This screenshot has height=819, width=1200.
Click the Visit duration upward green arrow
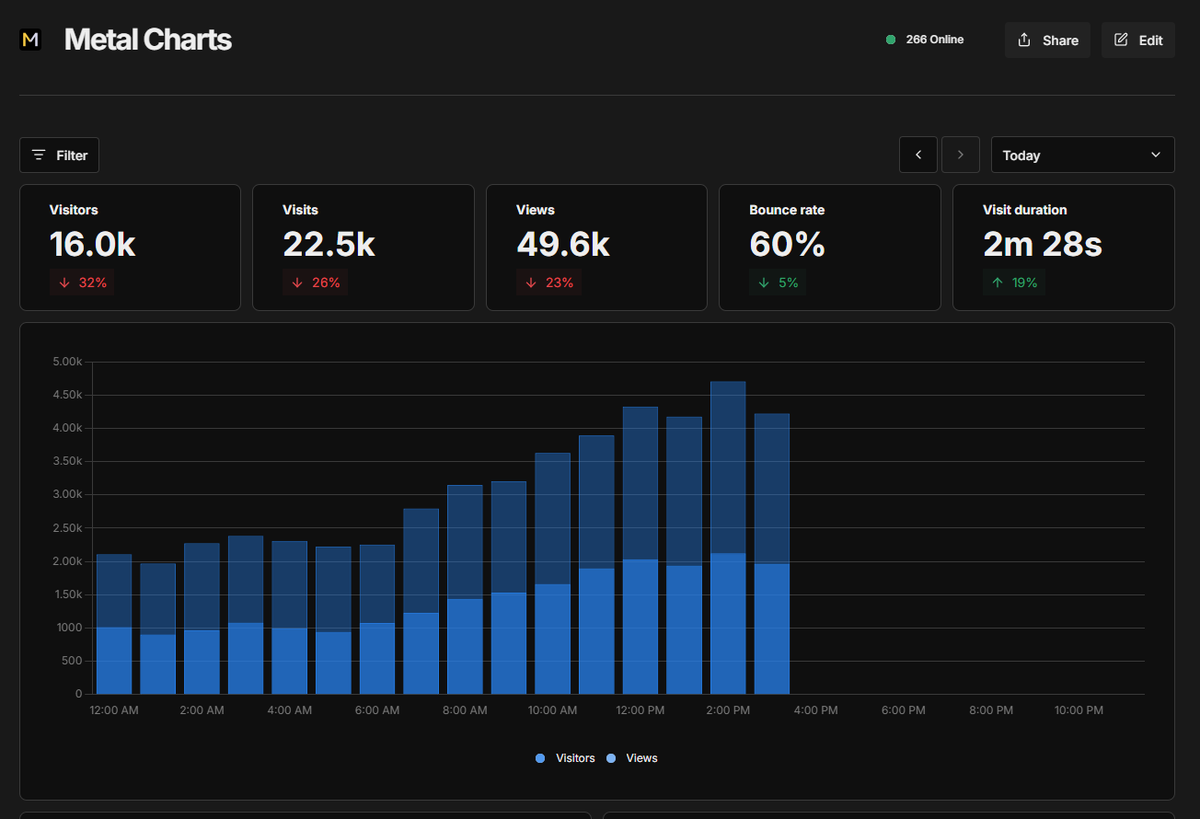(995, 282)
